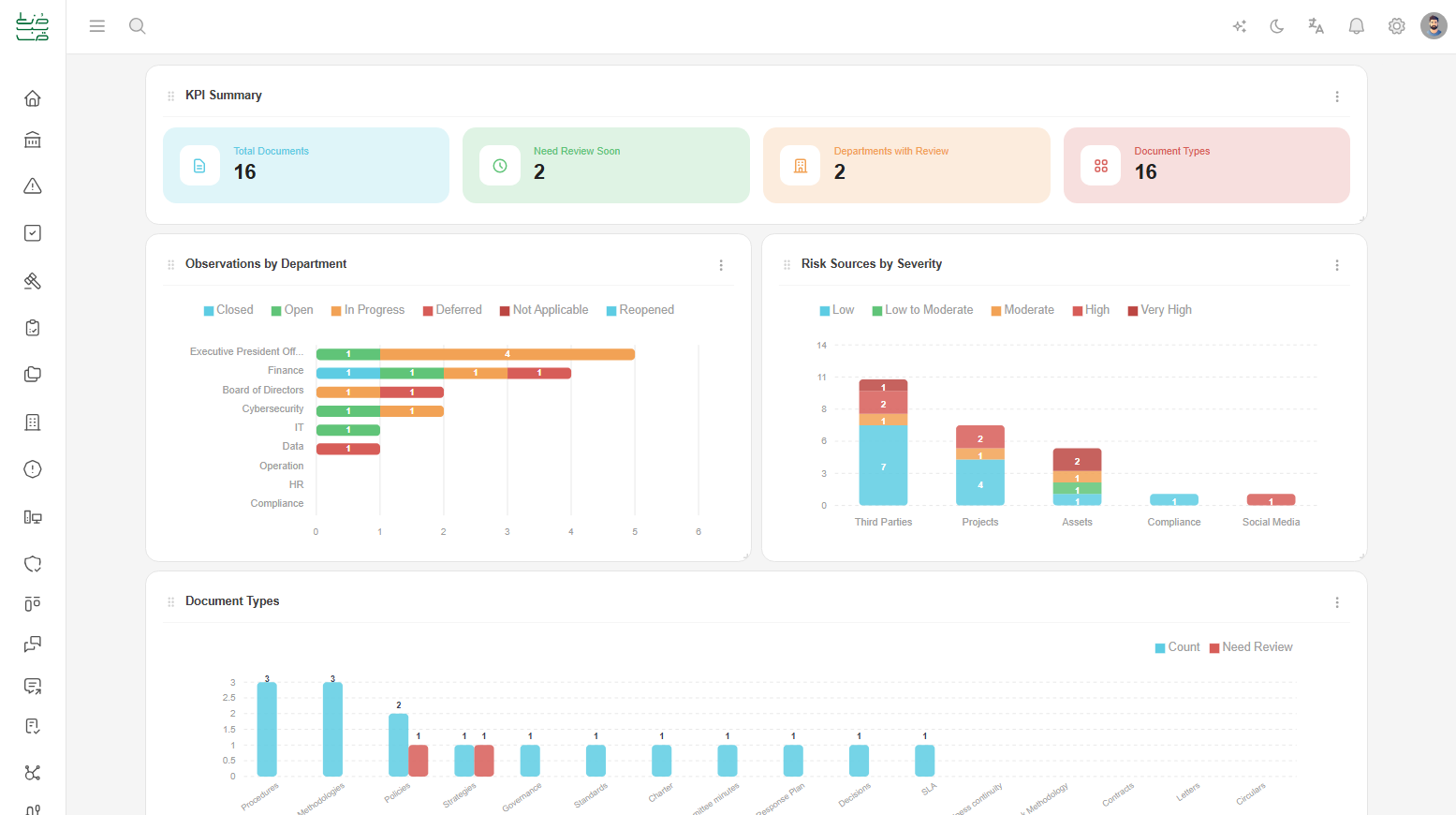This screenshot has width=1456, height=815.
Task: Open the settings gear icon
Action: [1396, 26]
